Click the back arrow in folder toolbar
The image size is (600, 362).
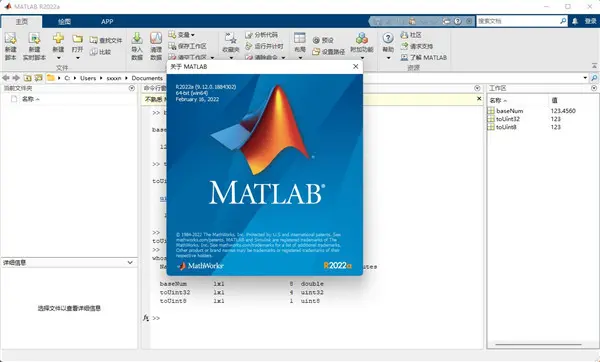coord(6,78)
